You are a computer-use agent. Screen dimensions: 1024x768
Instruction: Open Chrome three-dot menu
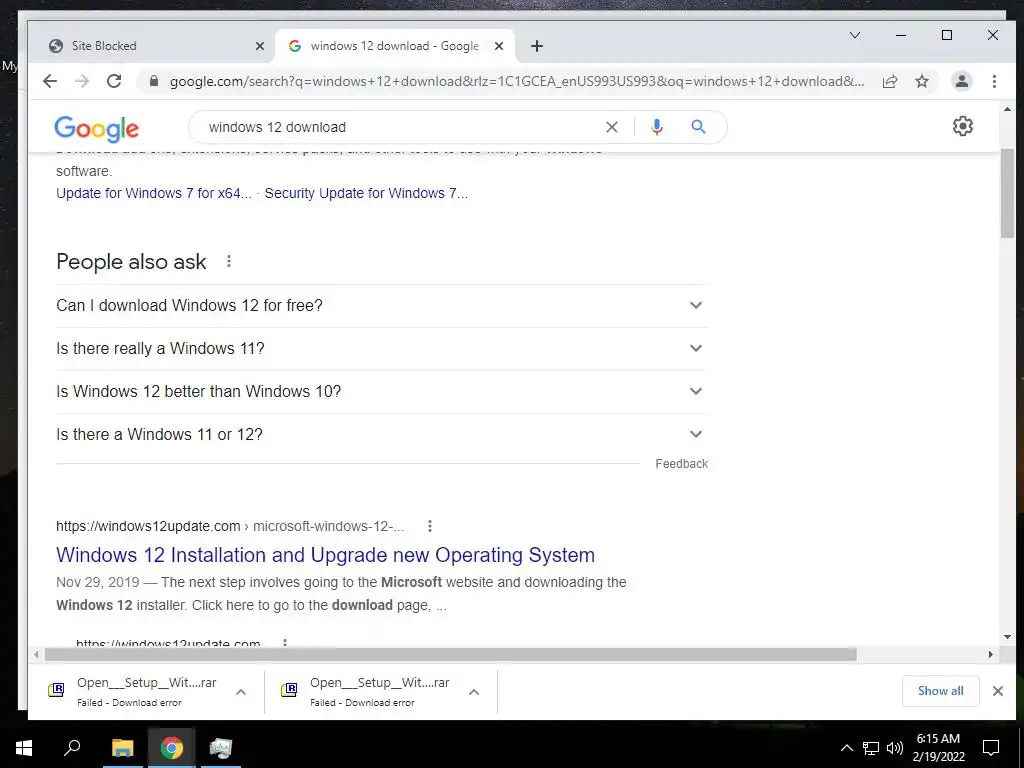tap(994, 81)
